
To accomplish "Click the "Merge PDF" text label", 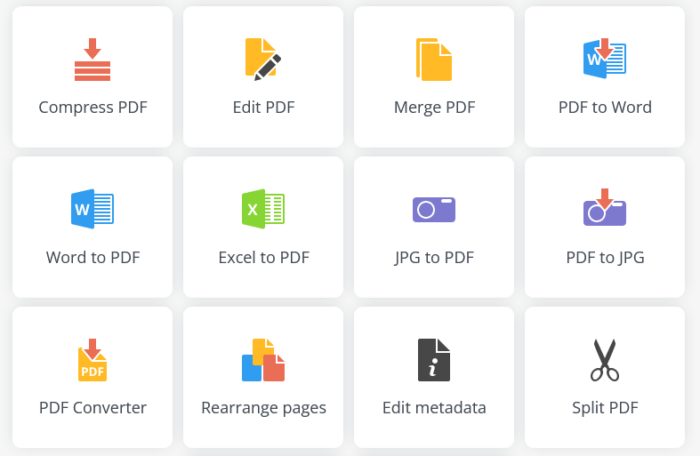I will pos(434,108).
